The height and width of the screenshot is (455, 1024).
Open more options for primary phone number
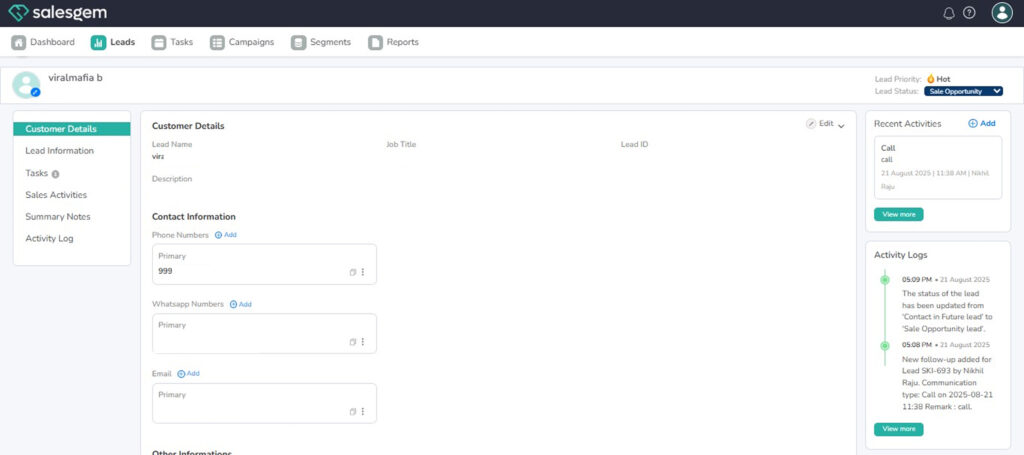pyautogui.click(x=363, y=272)
